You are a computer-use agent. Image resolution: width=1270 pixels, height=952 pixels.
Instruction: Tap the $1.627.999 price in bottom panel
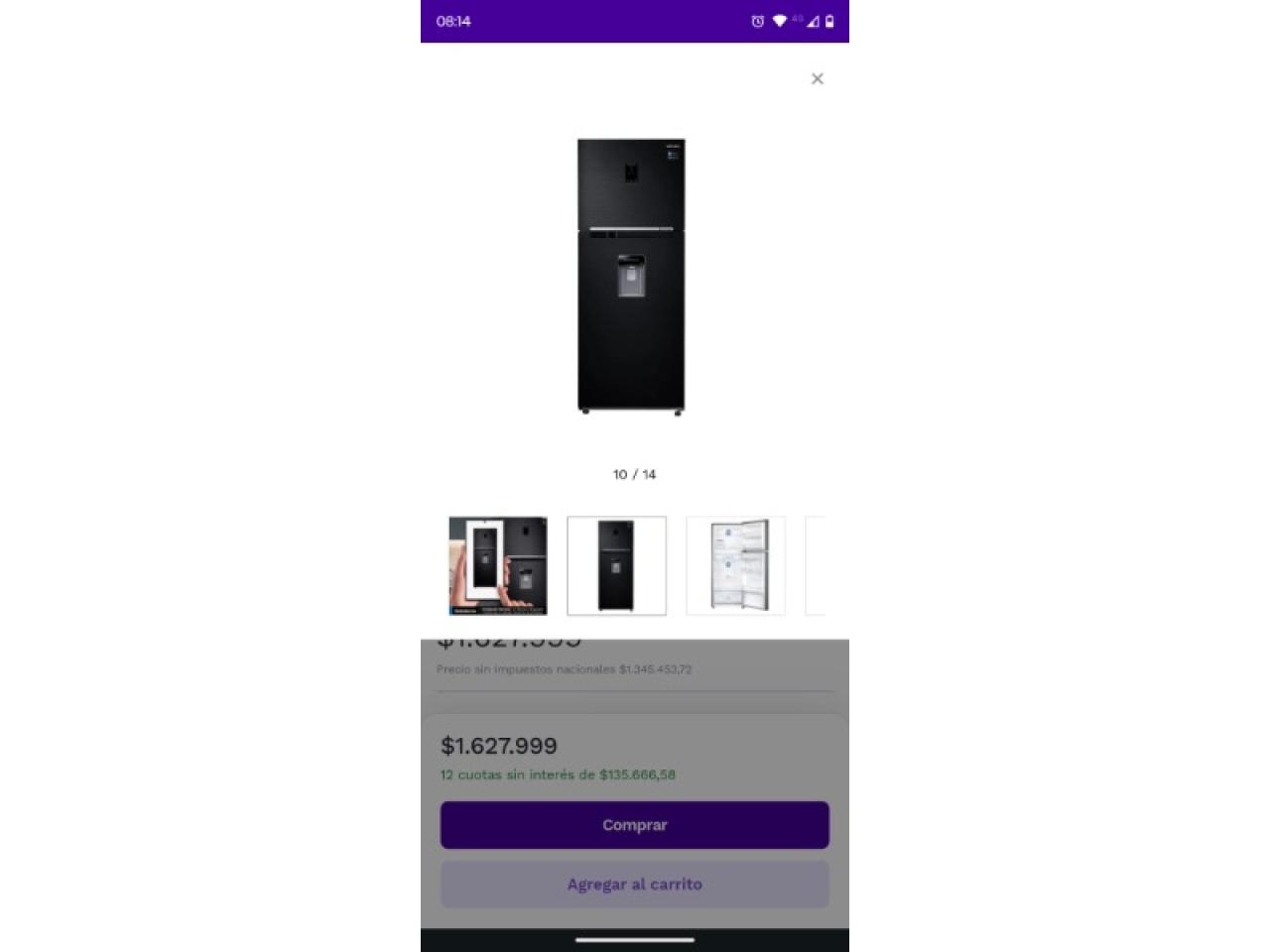pos(499,746)
